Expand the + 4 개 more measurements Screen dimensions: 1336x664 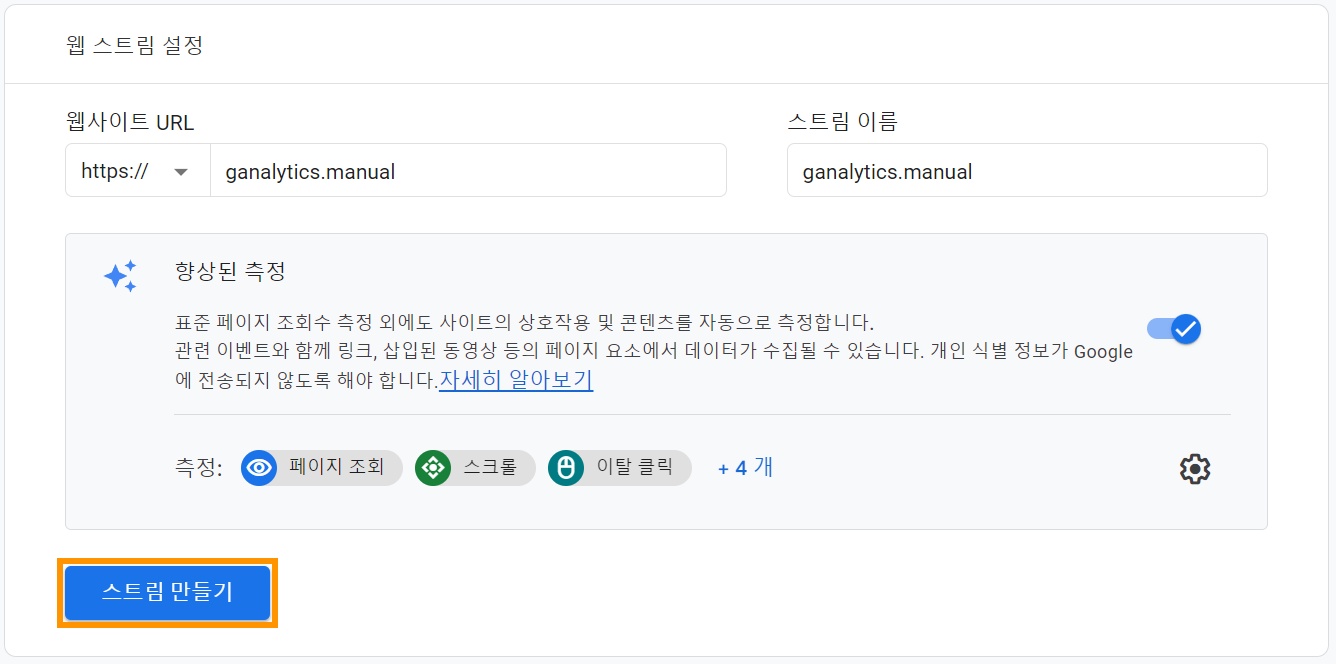click(745, 467)
